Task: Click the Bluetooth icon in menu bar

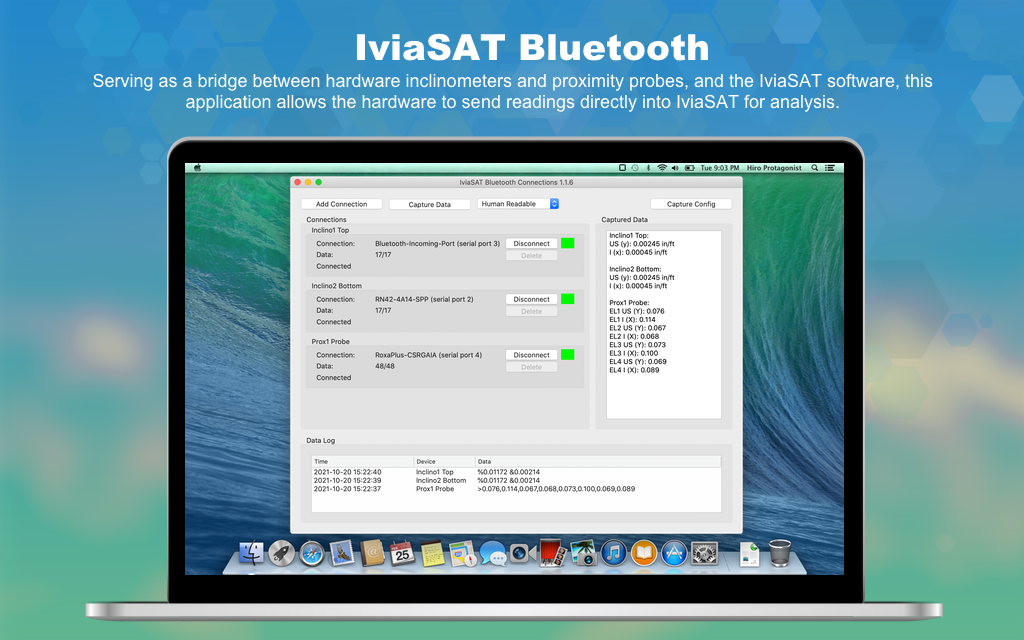Action: pos(648,168)
